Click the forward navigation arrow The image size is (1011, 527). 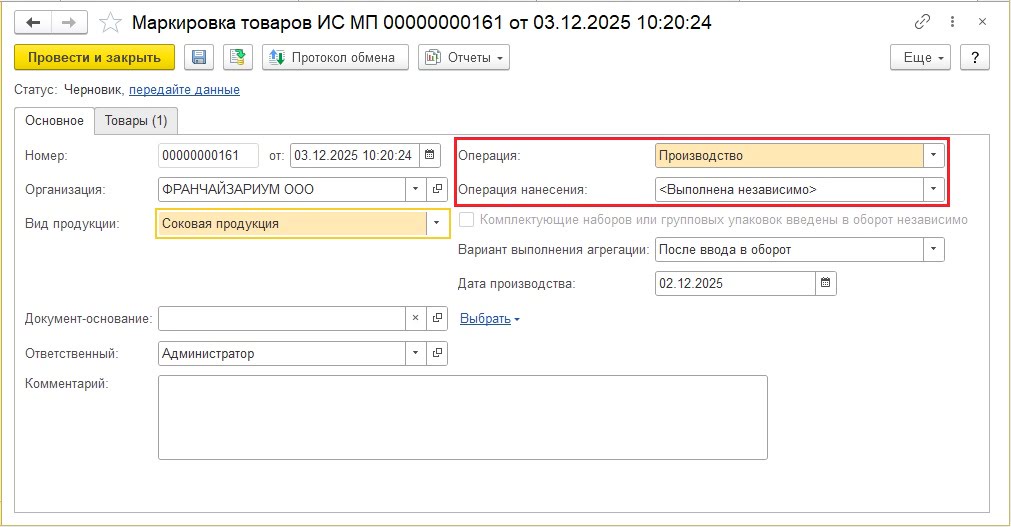coord(68,22)
